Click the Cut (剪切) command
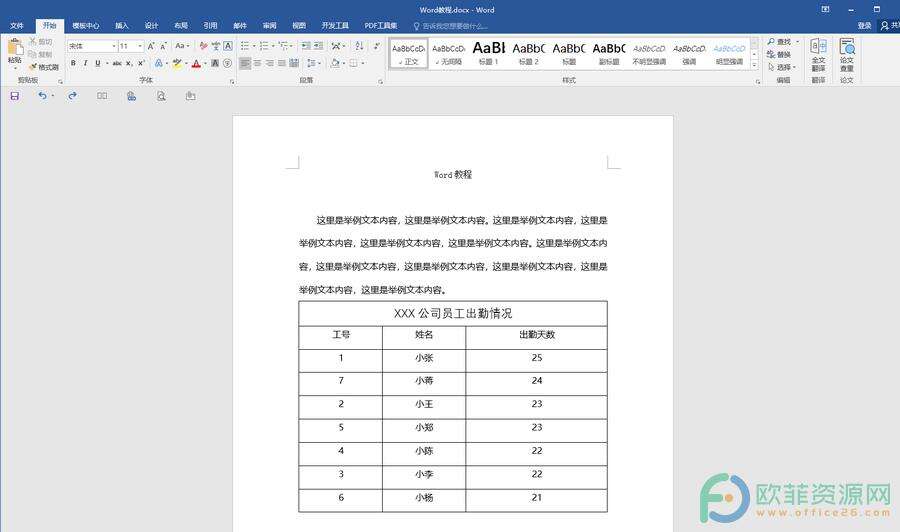The image size is (900, 532). 41,42
